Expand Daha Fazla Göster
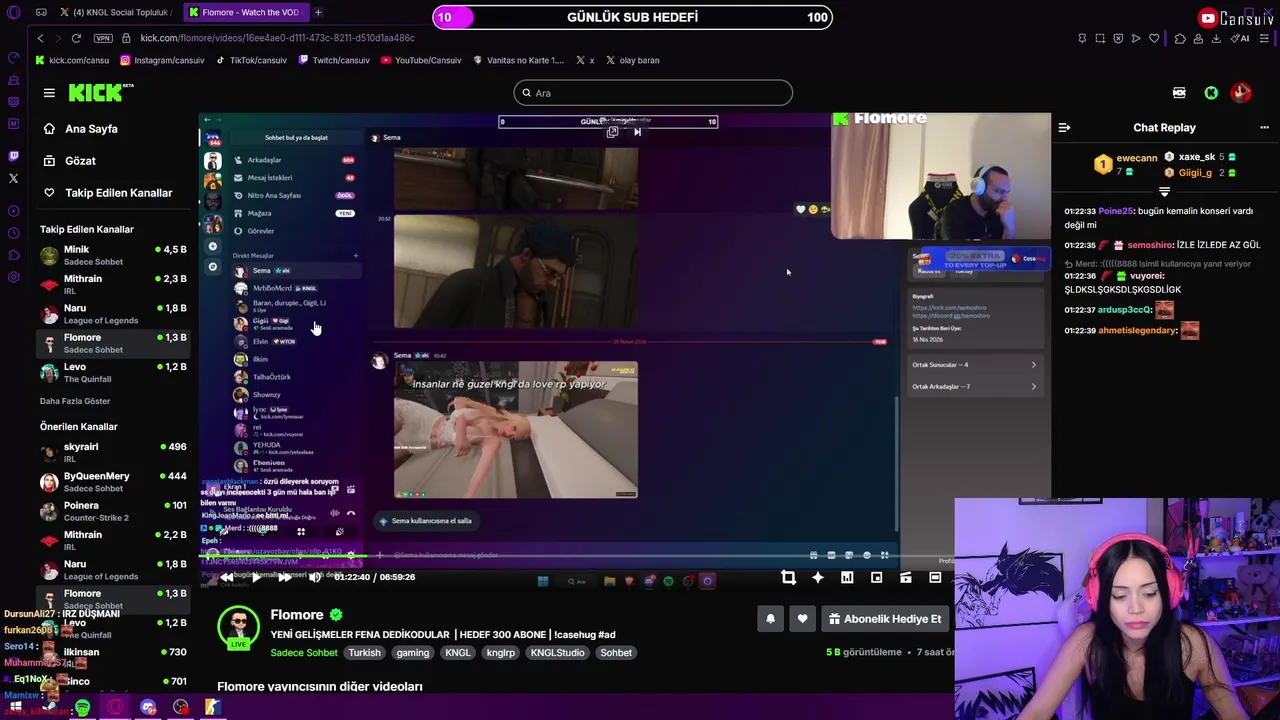The height and width of the screenshot is (720, 1280). click(75, 401)
